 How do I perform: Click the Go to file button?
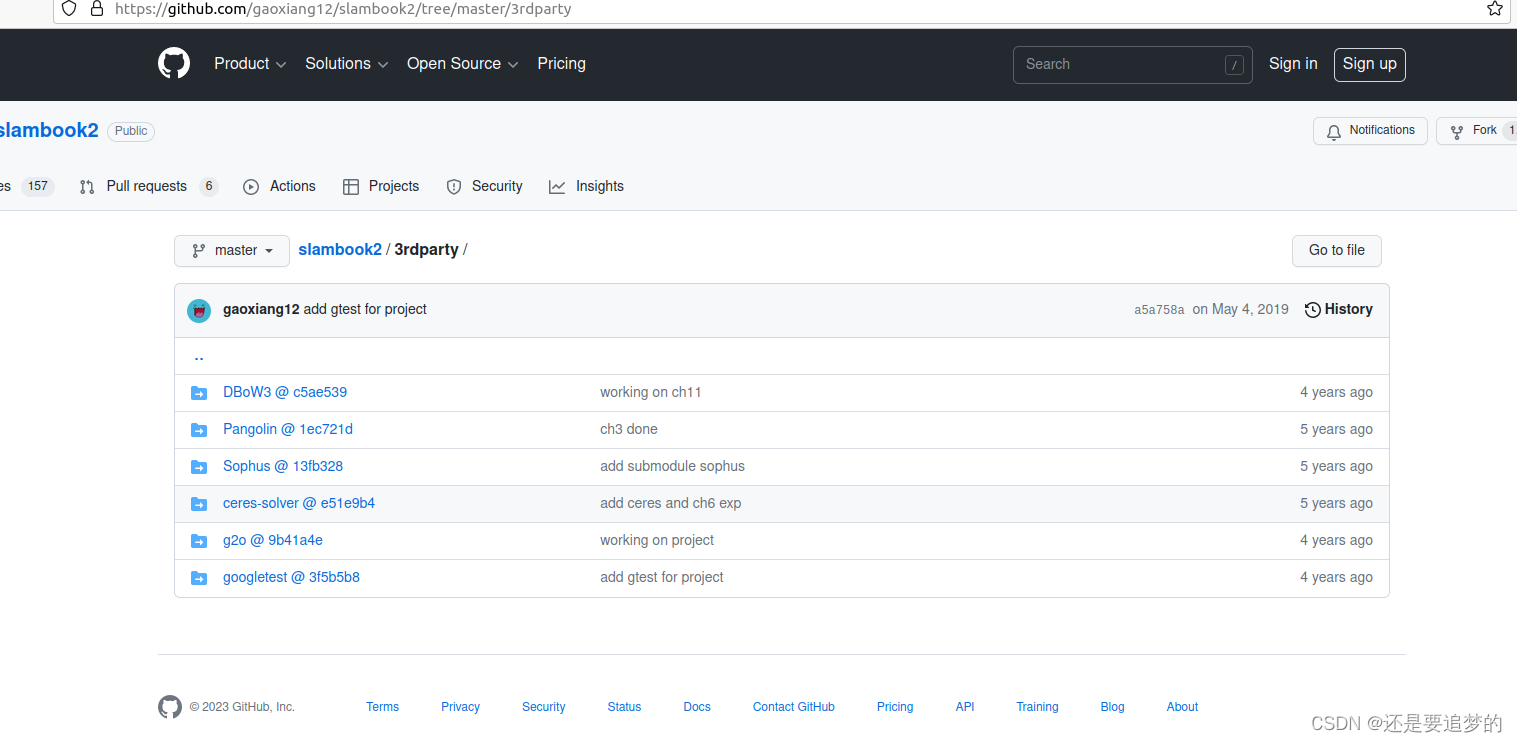1337,251
